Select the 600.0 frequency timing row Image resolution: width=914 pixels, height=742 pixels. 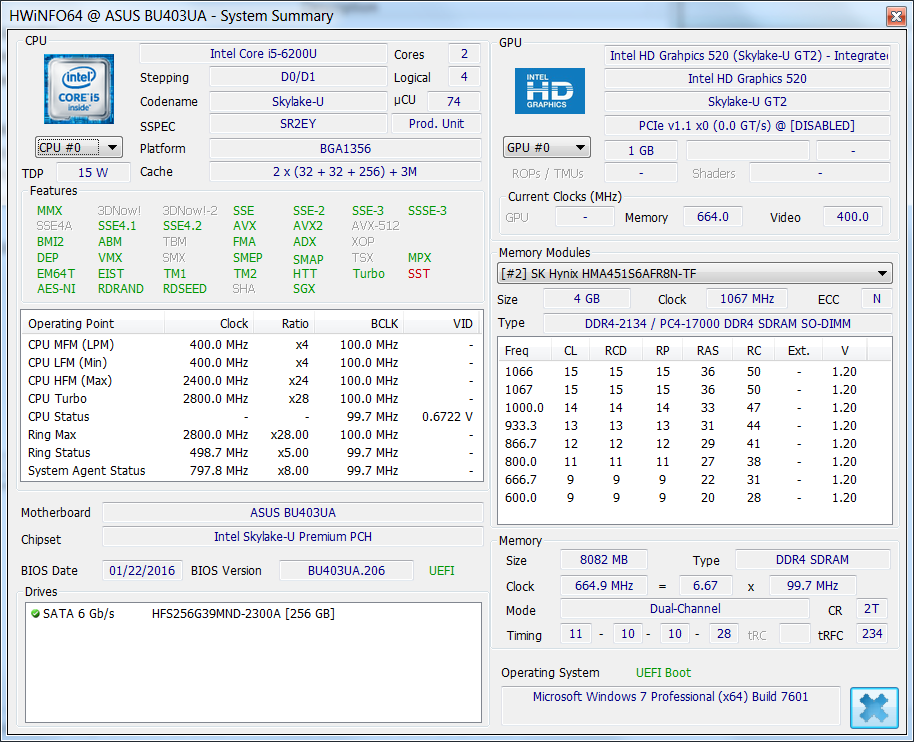pos(694,498)
